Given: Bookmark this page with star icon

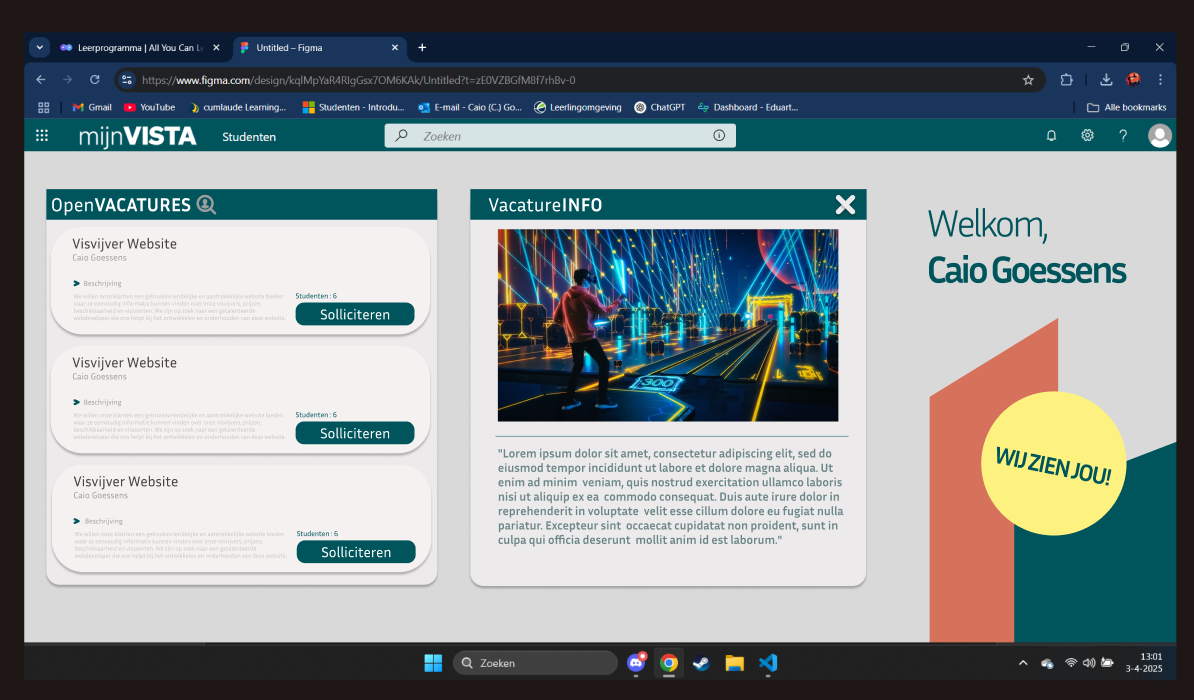Looking at the screenshot, I should click(x=1028, y=80).
